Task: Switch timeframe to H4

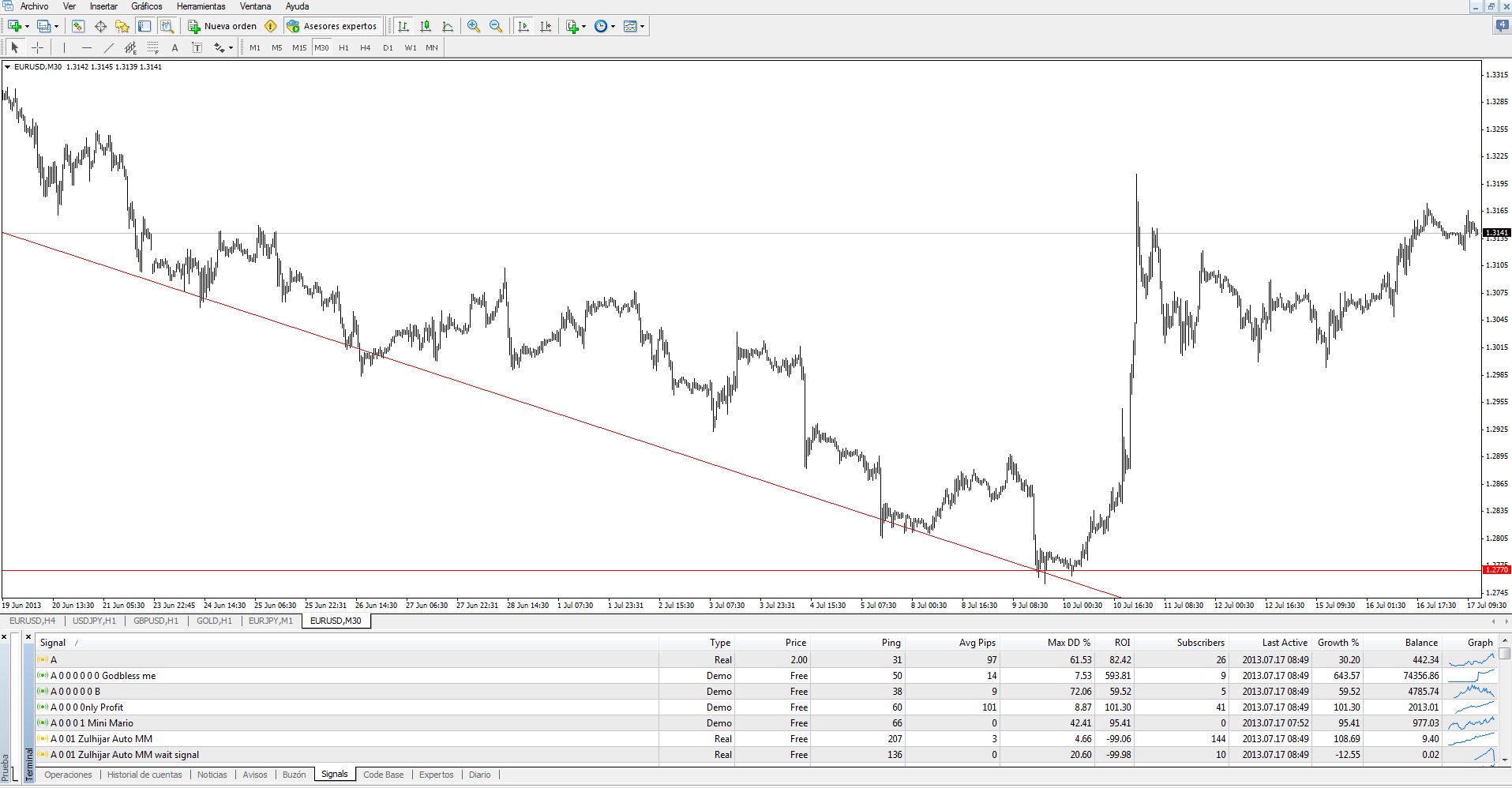Action: 366,47
